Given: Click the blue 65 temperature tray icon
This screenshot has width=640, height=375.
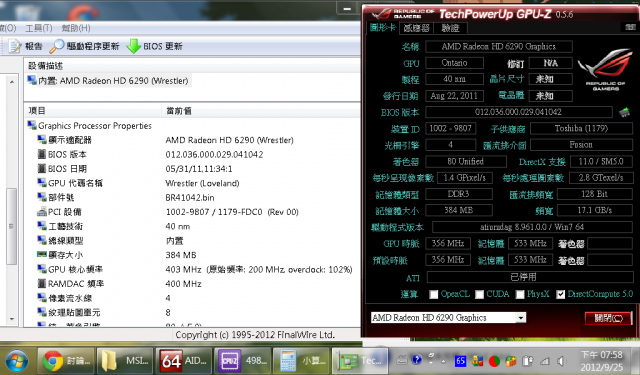Looking at the screenshot, I should [460, 361].
